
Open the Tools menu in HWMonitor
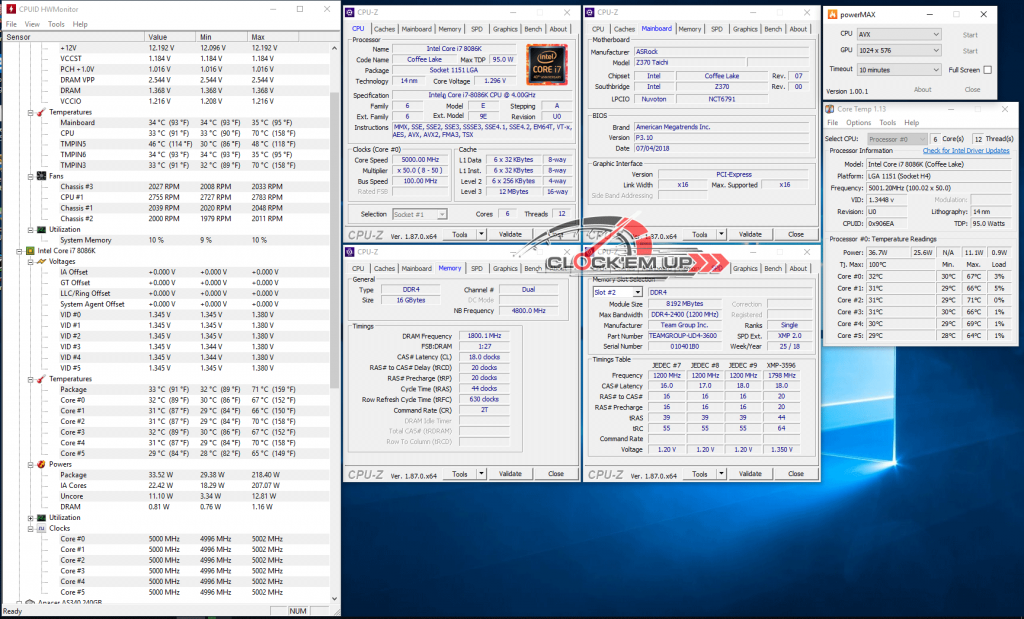click(56, 23)
